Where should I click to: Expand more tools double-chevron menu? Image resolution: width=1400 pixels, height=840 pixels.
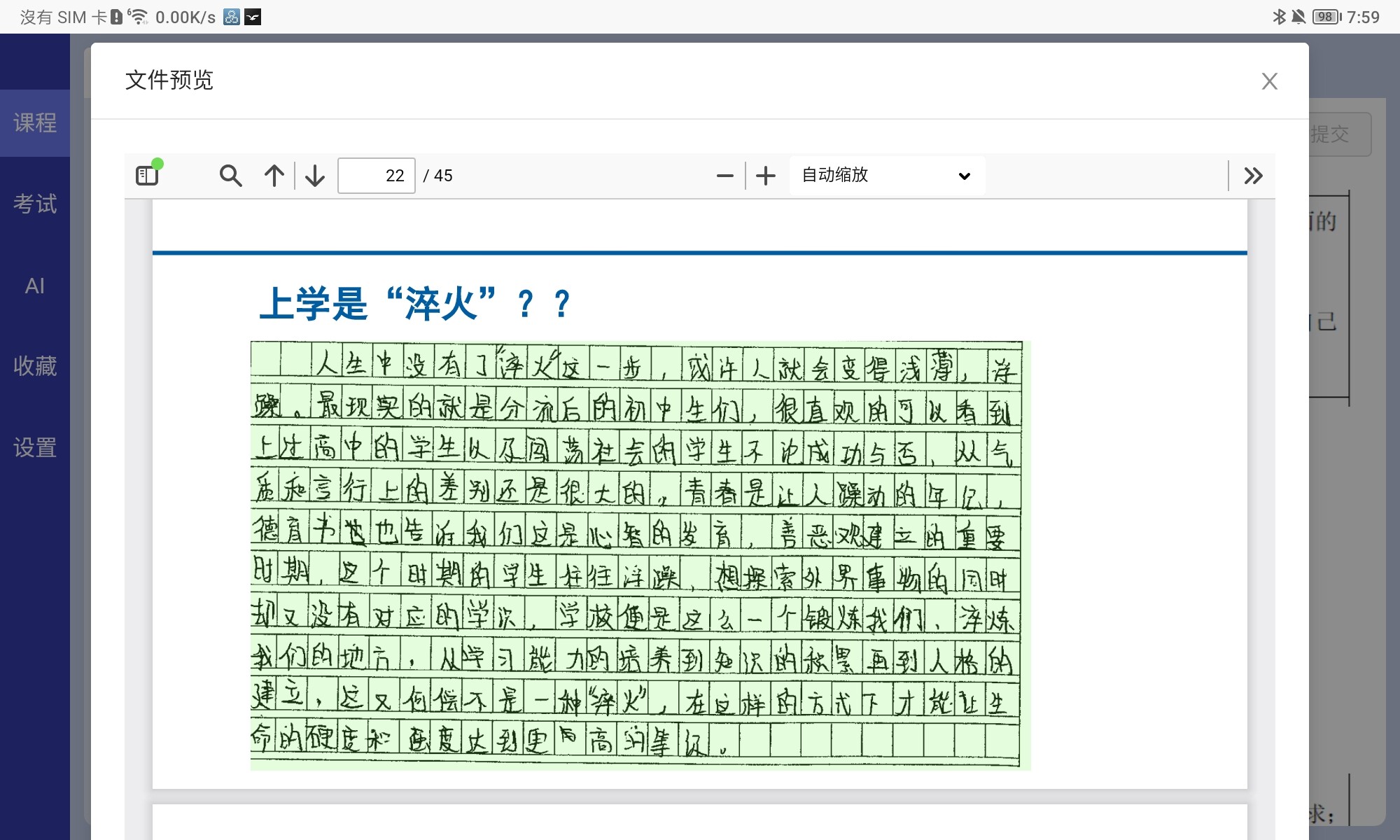(x=1253, y=175)
